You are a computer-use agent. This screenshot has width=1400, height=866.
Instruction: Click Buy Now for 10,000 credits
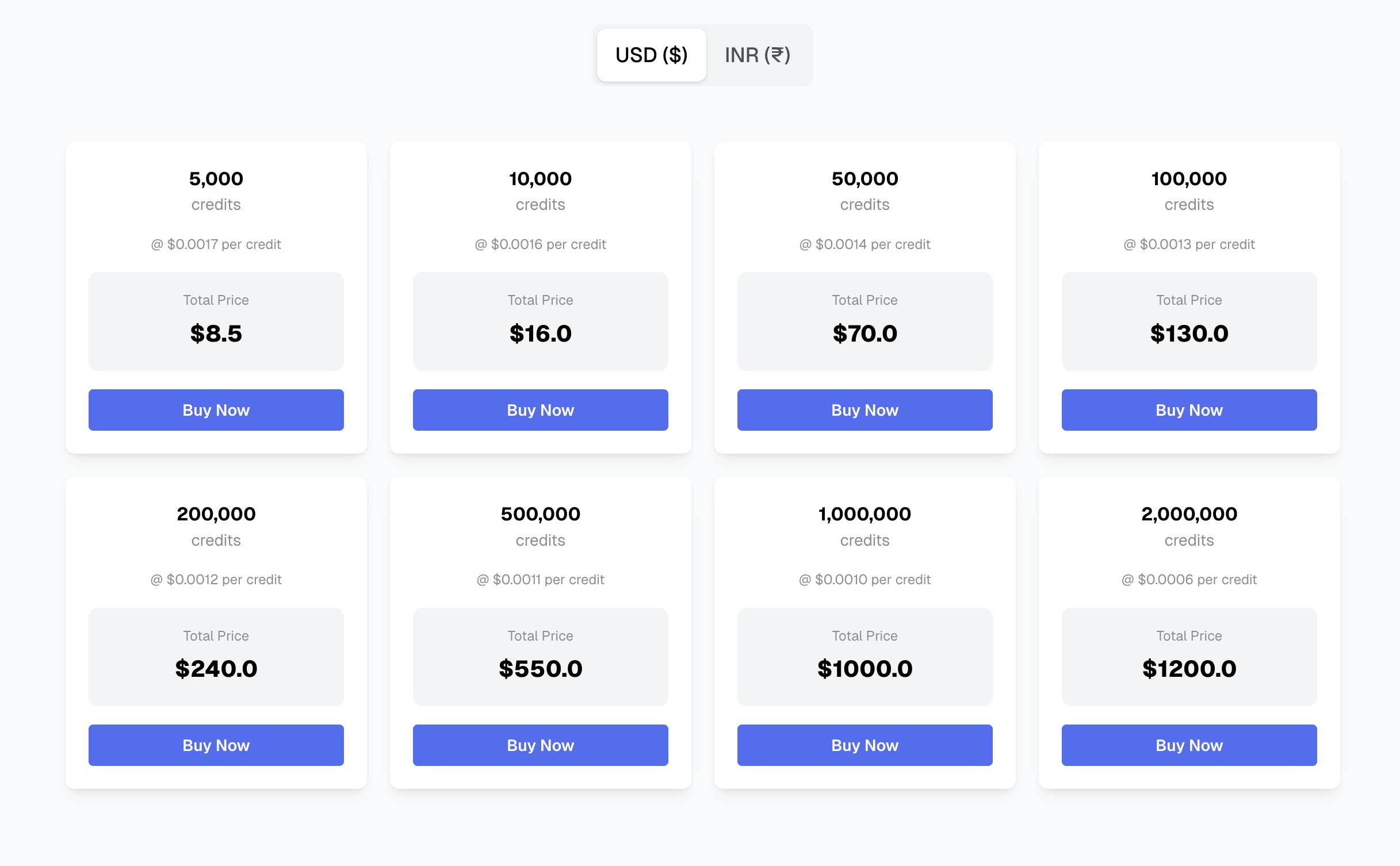click(540, 410)
